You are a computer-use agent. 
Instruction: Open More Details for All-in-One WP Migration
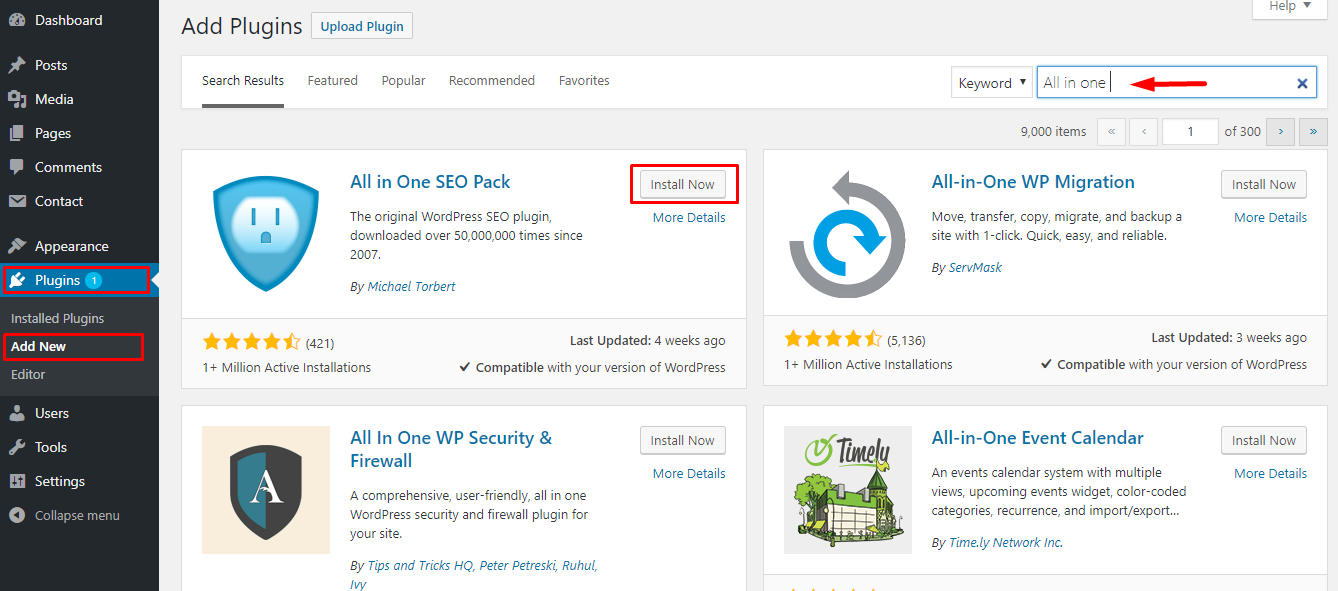tap(1270, 217)
